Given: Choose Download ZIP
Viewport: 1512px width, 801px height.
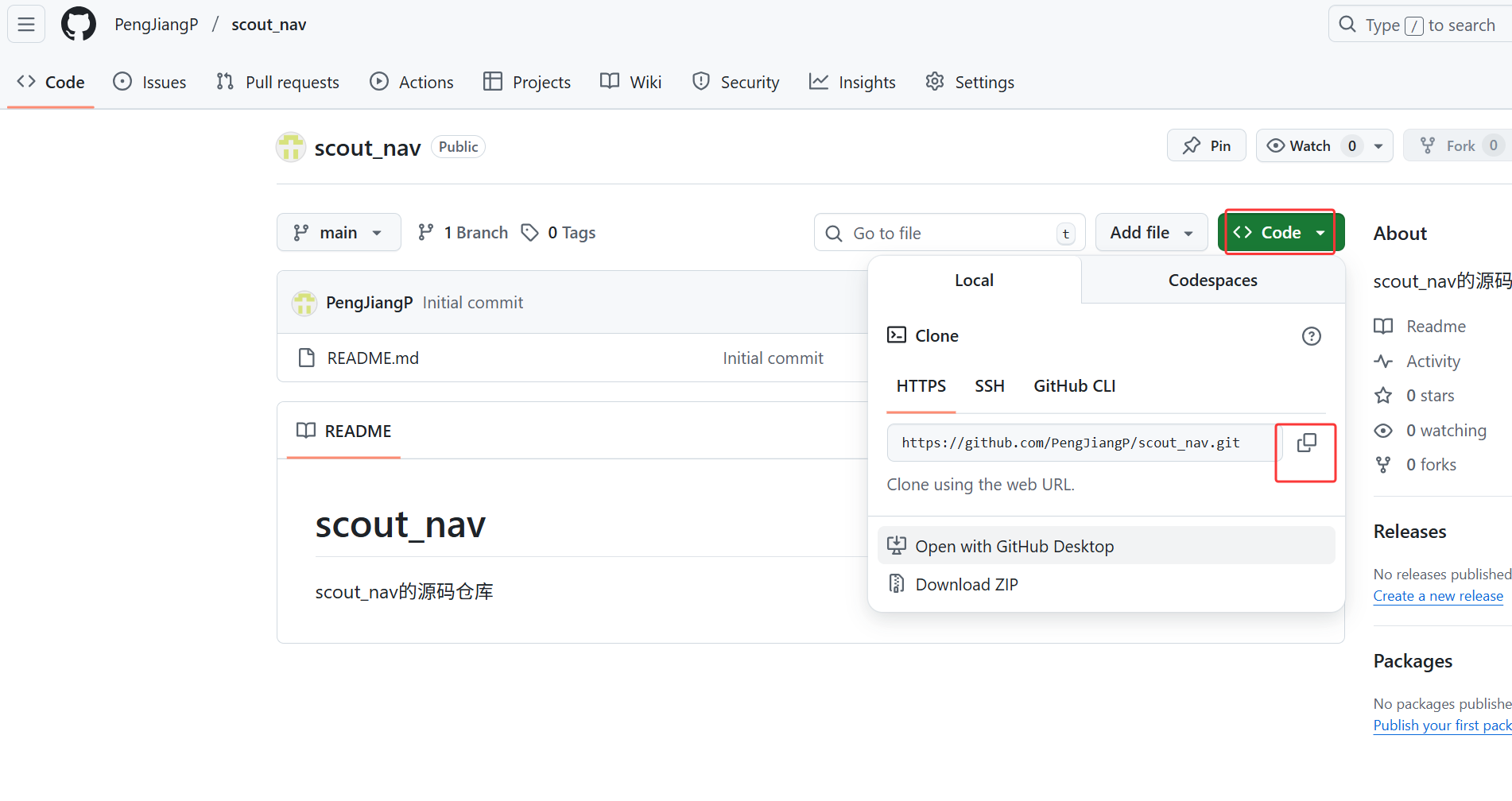Looking at the screenshot, I should 1106,584.
